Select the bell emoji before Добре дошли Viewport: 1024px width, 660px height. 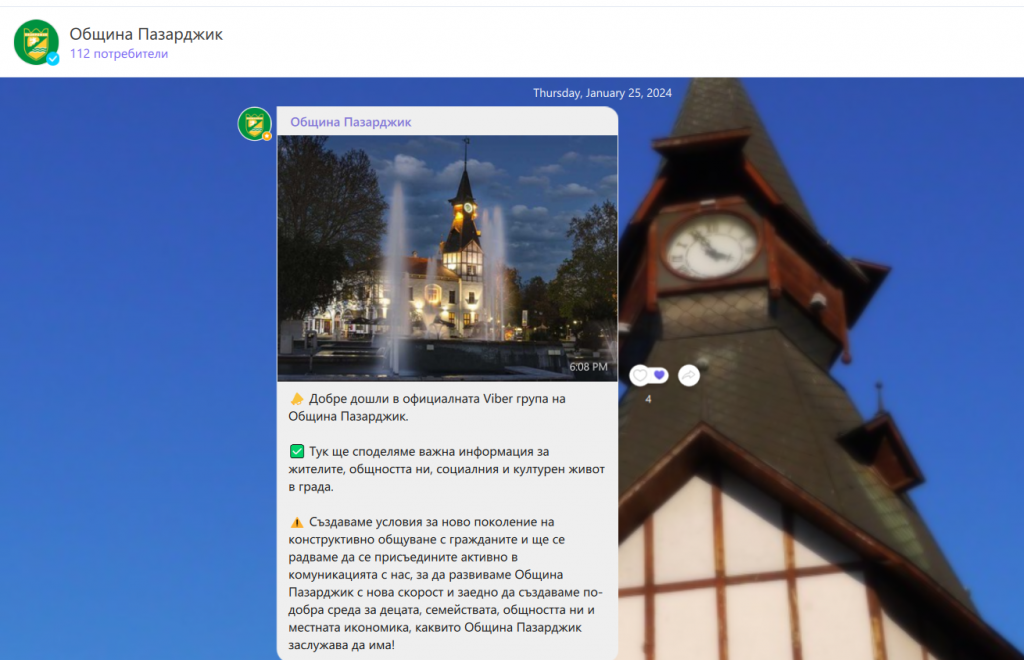click(297, 398)
